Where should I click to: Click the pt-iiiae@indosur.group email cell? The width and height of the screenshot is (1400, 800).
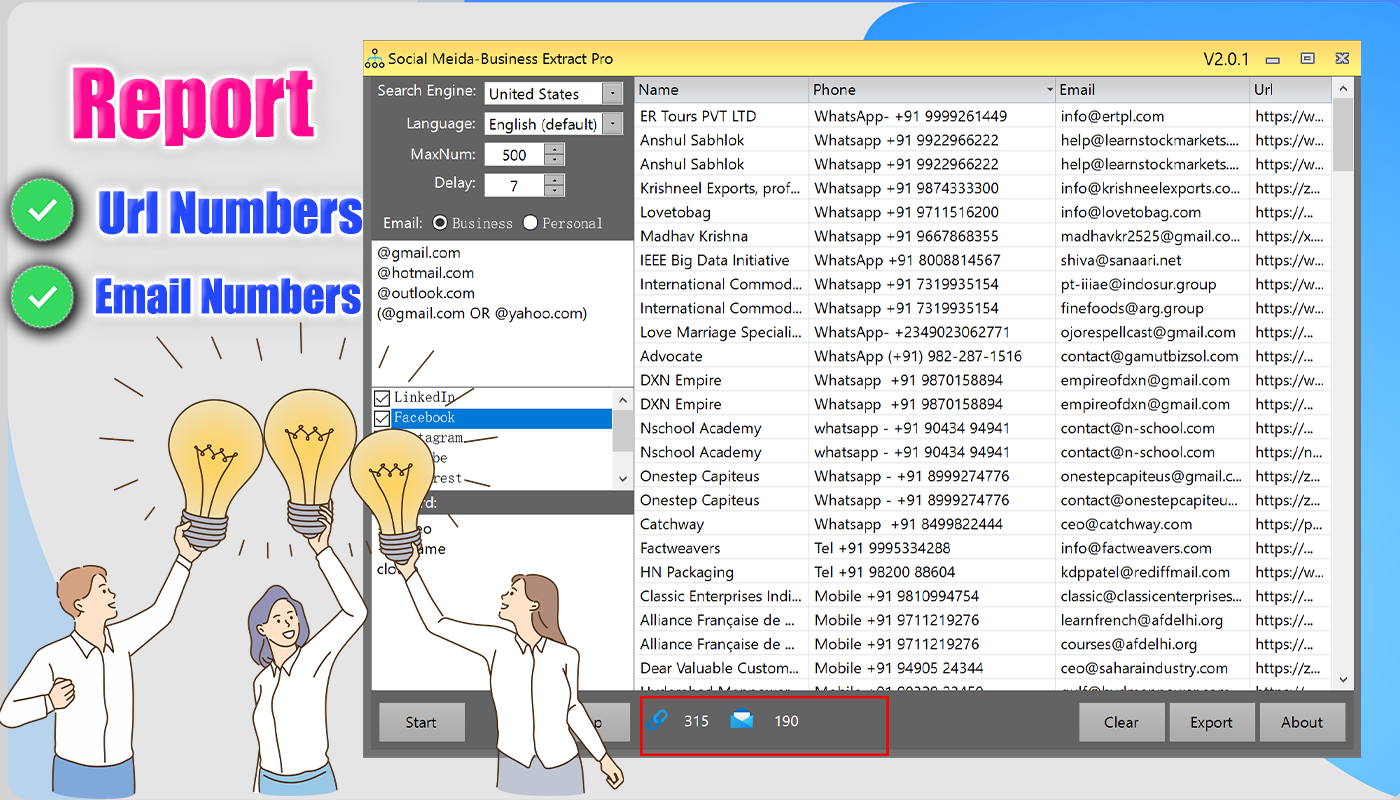pyautogui.click(x=1152, y=284)
